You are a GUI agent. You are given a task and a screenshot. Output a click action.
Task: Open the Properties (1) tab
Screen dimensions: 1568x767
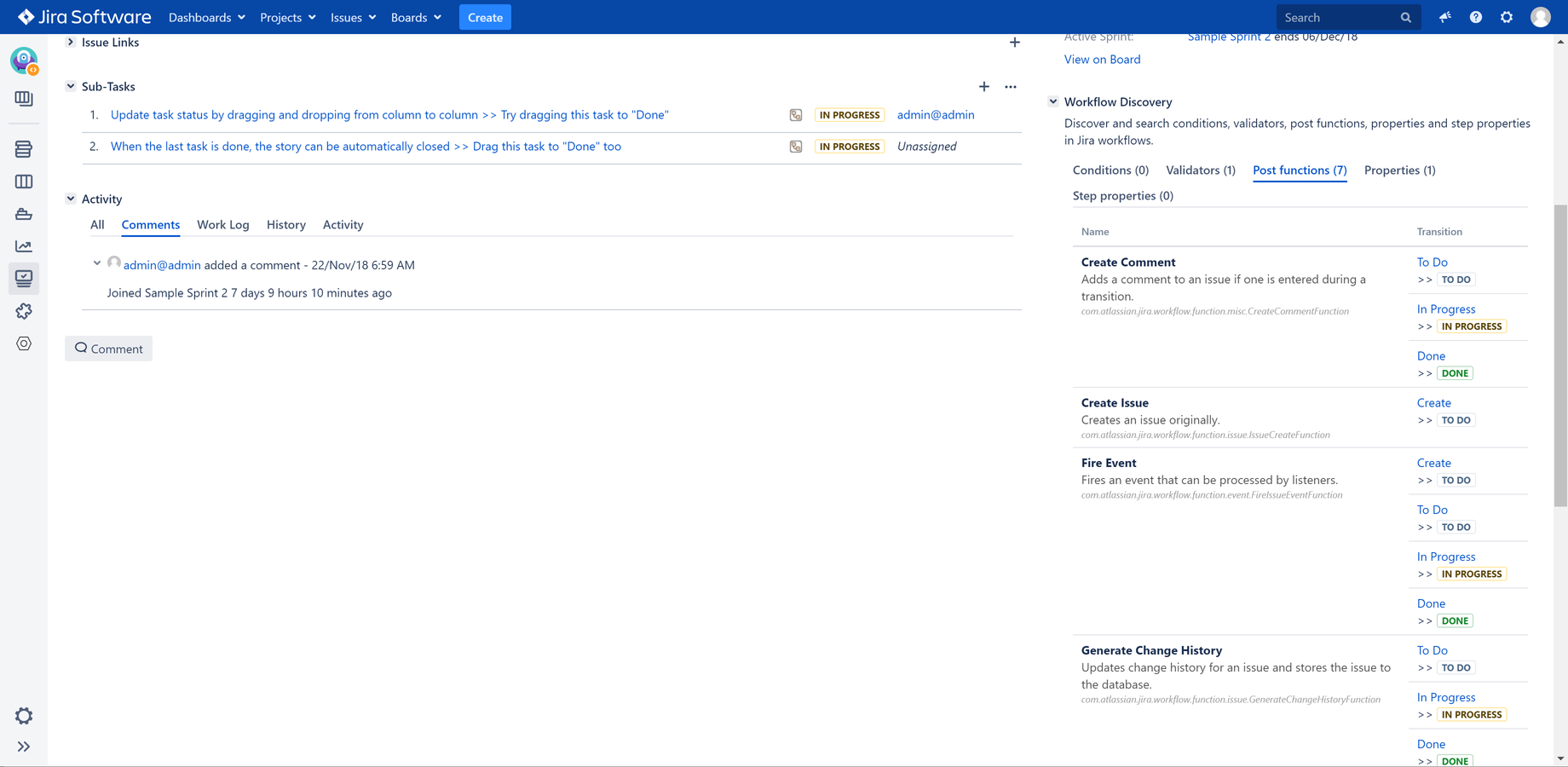(x=1400, y=170)
